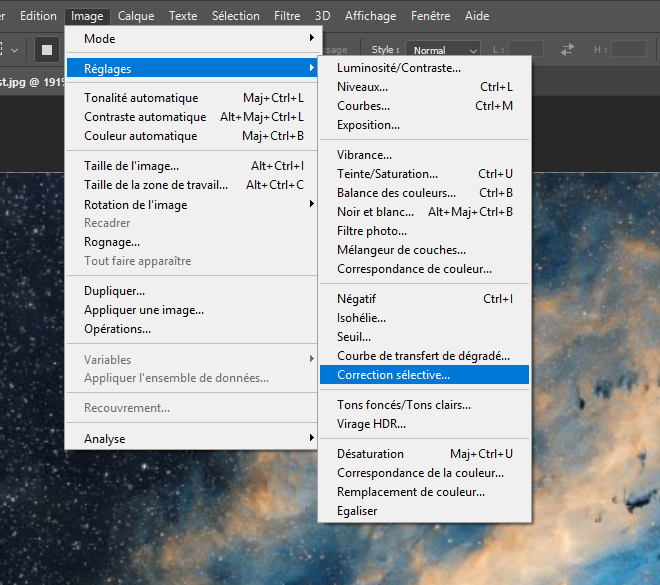Open the Filtre photo adjustment

(424, 231)
